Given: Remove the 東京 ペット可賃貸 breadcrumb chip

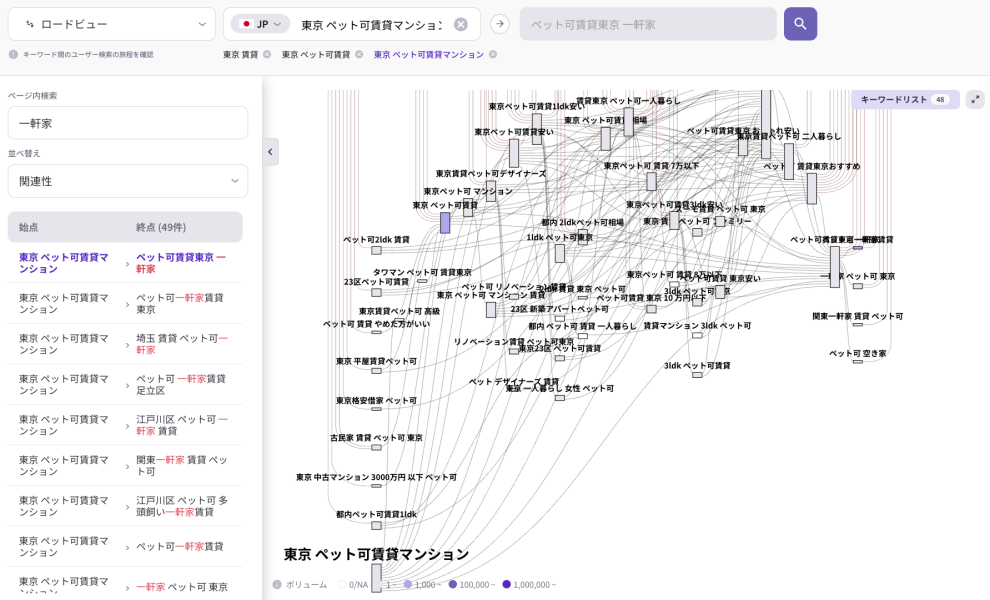Looking at the screenshot, I should [x=359, y=55].
